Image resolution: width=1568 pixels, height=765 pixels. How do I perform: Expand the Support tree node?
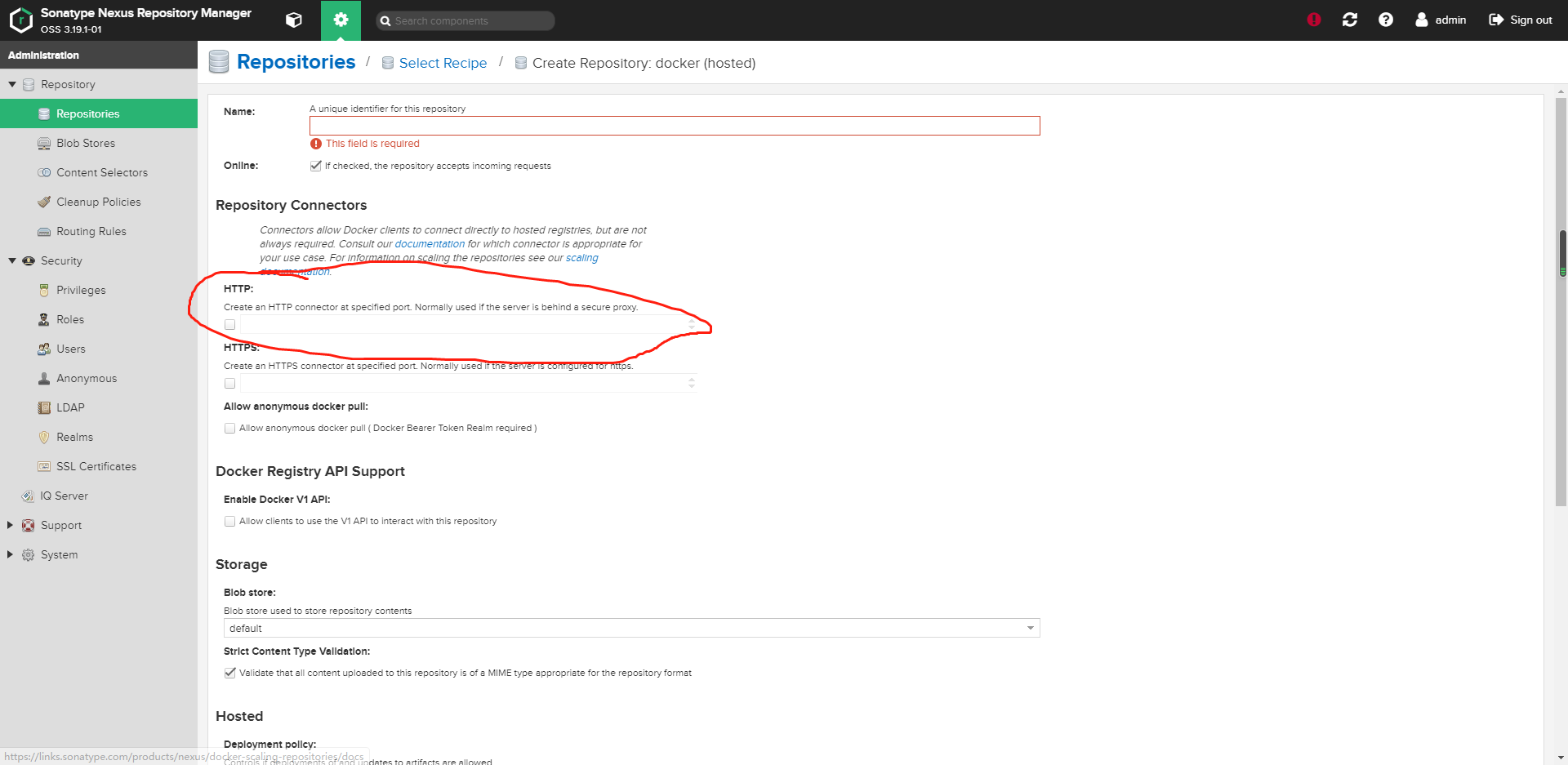click(x=10, y=525)
